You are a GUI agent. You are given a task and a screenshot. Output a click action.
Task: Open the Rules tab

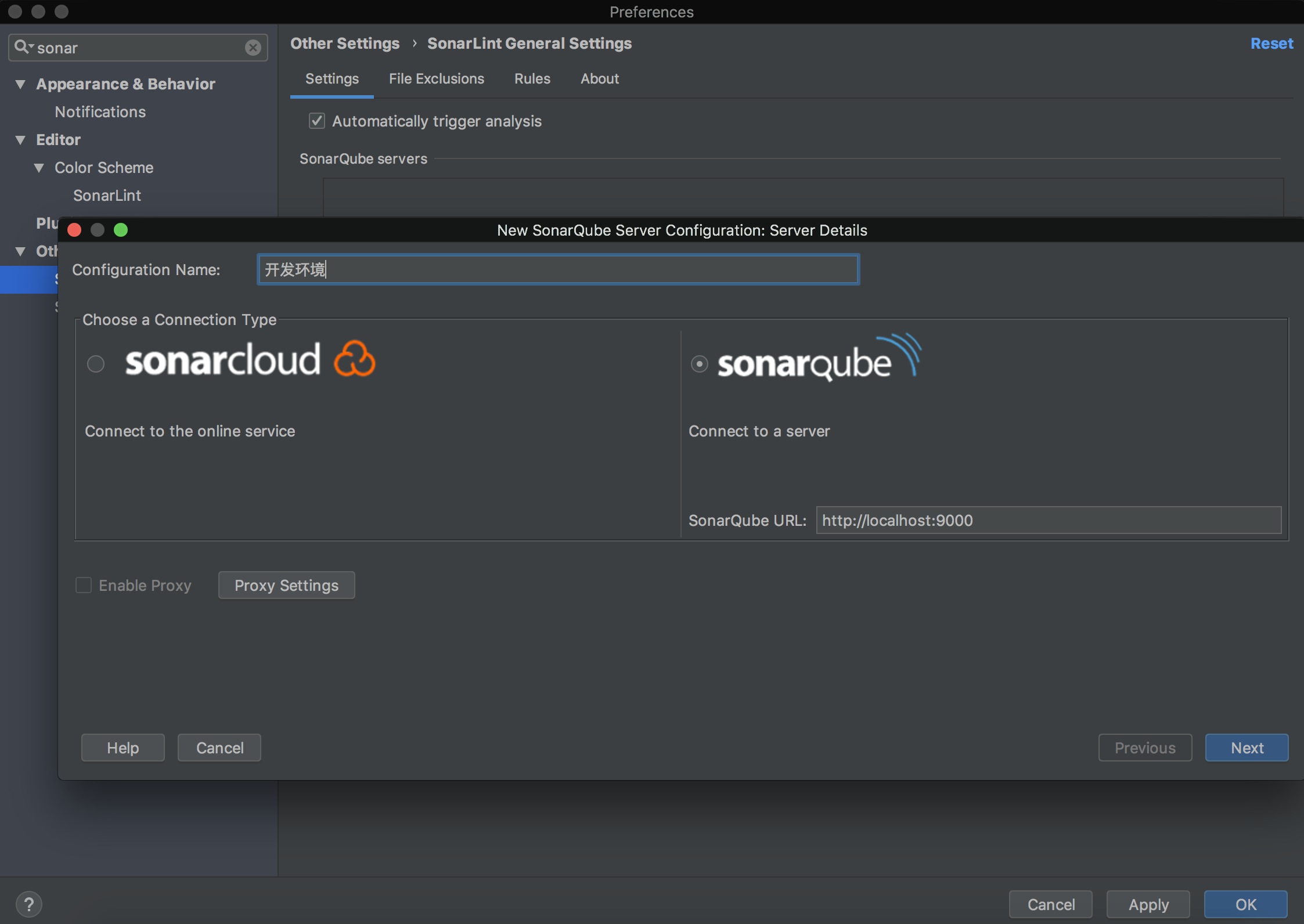pyautogui.click(x=532, y=79)
